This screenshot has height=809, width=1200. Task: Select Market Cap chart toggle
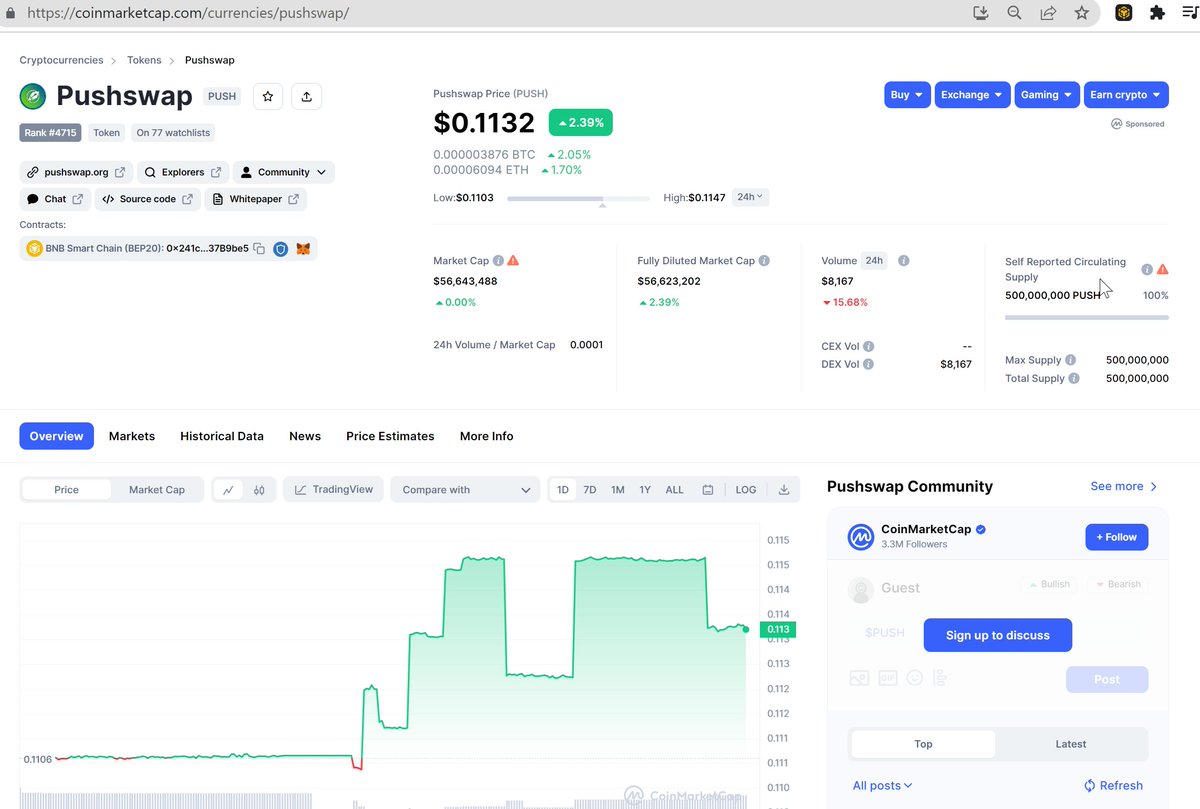(x=157, y=490)
